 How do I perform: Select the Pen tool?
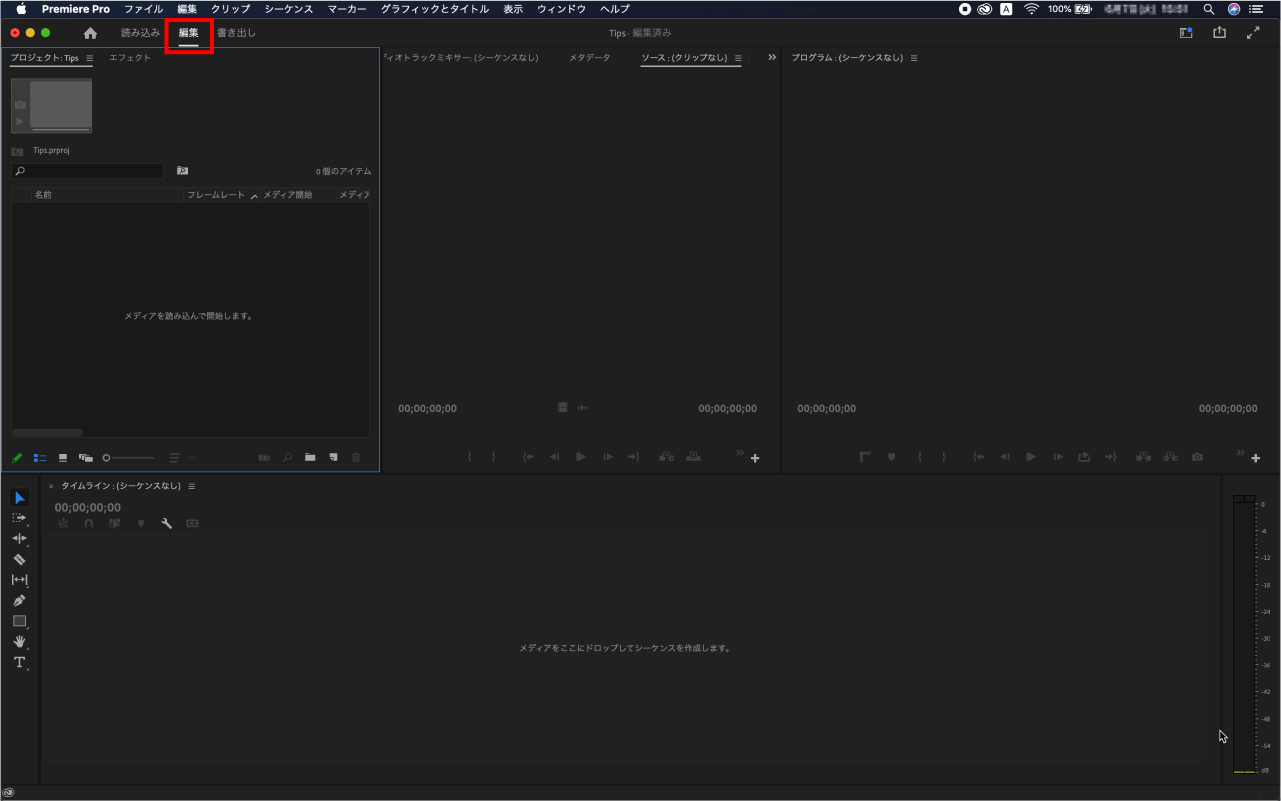19,600
